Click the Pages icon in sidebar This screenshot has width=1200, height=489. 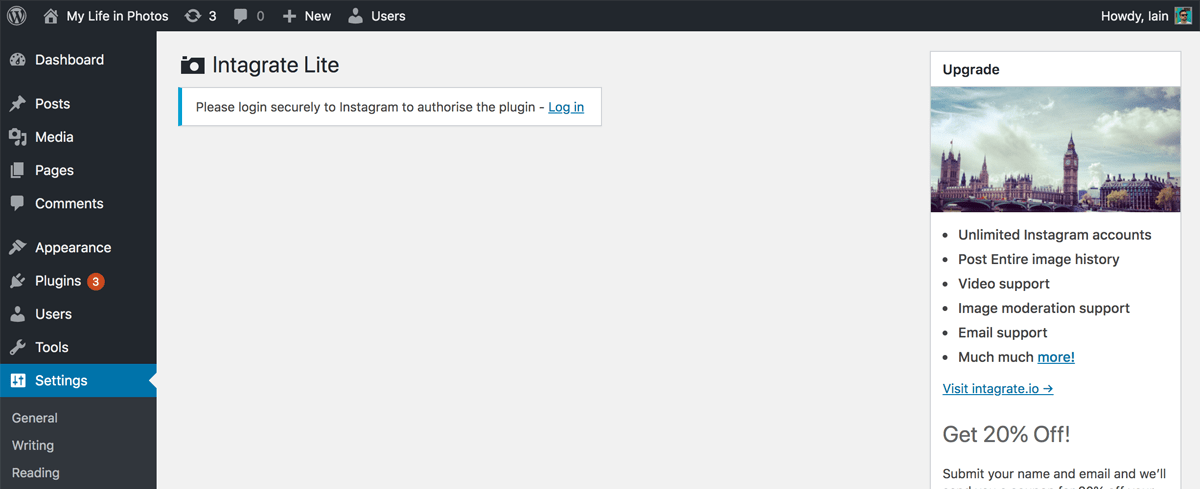click(17, 170)
